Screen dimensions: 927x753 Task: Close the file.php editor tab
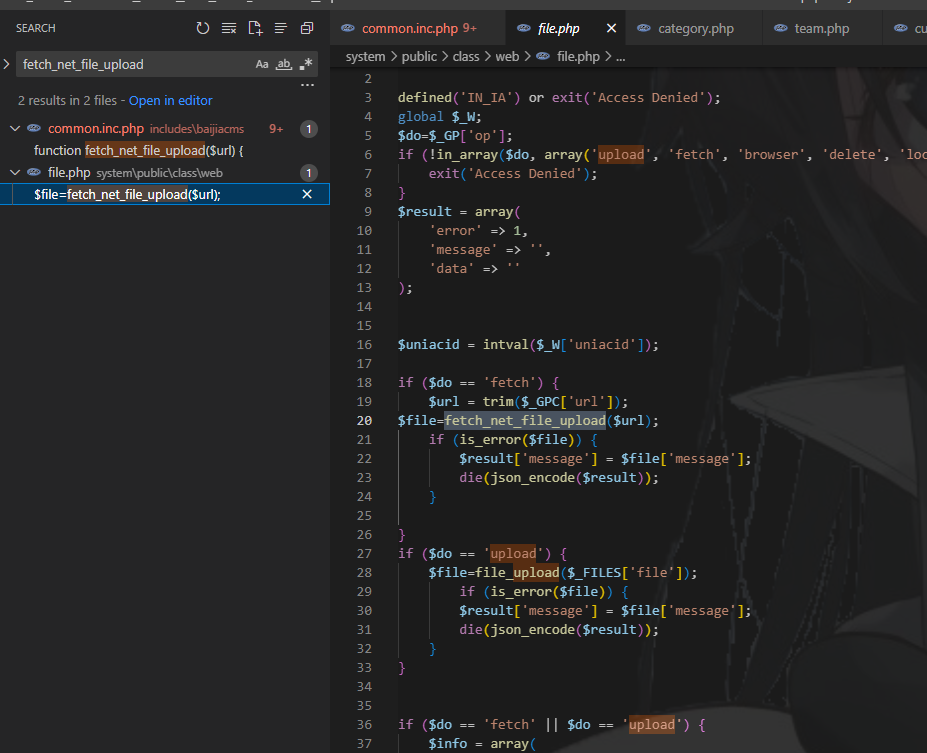coord(611,29)
